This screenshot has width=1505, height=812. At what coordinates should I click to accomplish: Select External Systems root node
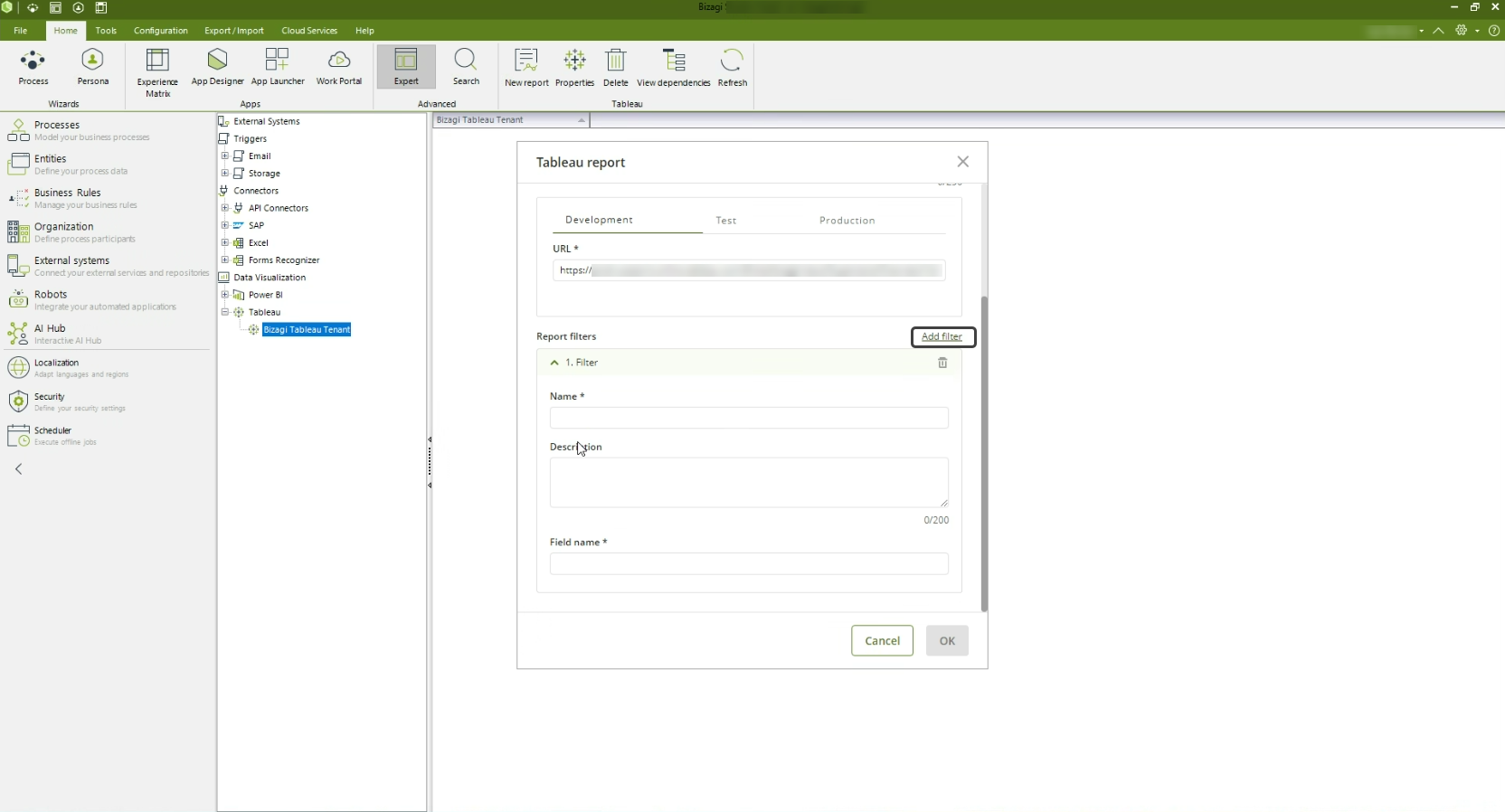(266, 121)
